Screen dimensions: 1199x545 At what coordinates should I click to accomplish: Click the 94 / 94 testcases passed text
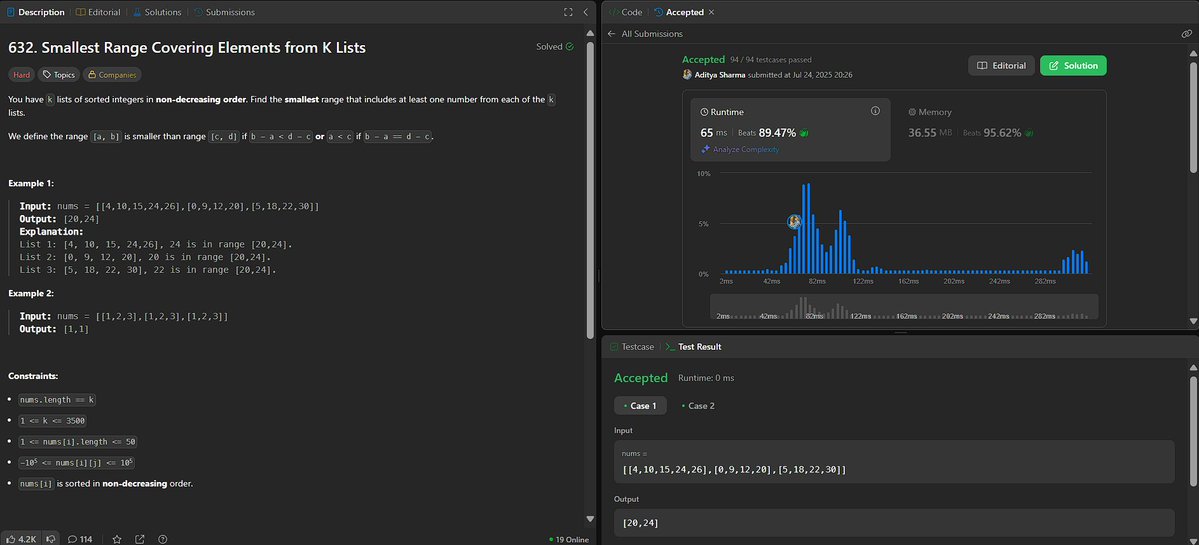[771, 60]
